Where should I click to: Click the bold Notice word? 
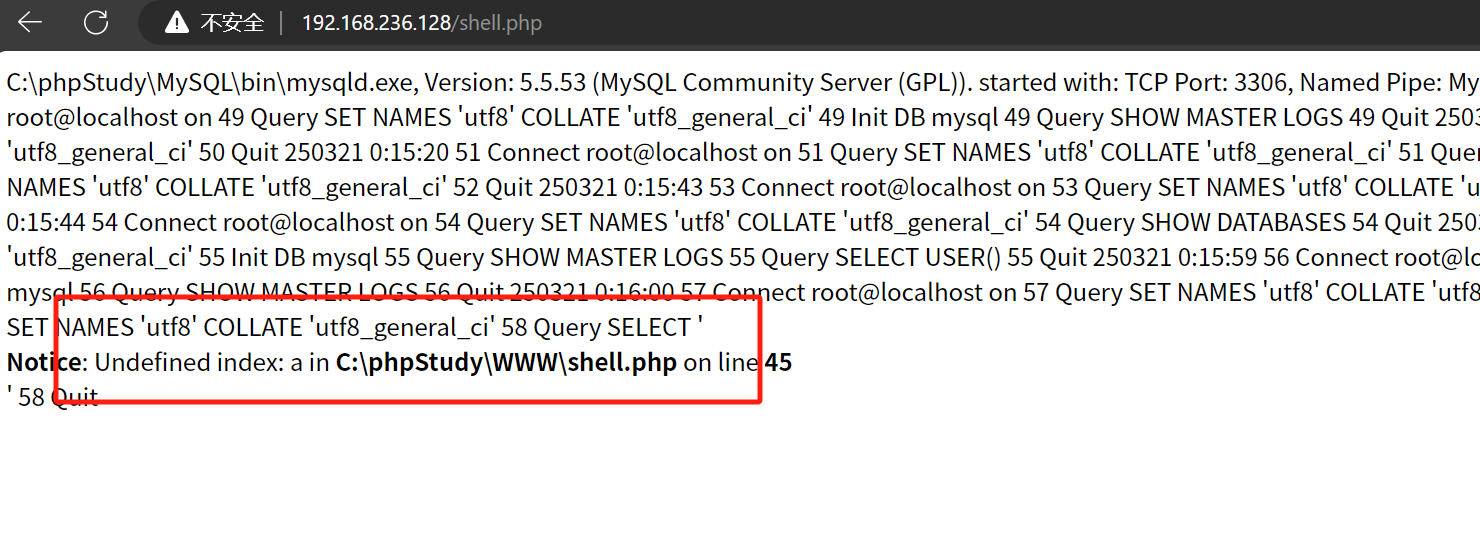point(45,362)
